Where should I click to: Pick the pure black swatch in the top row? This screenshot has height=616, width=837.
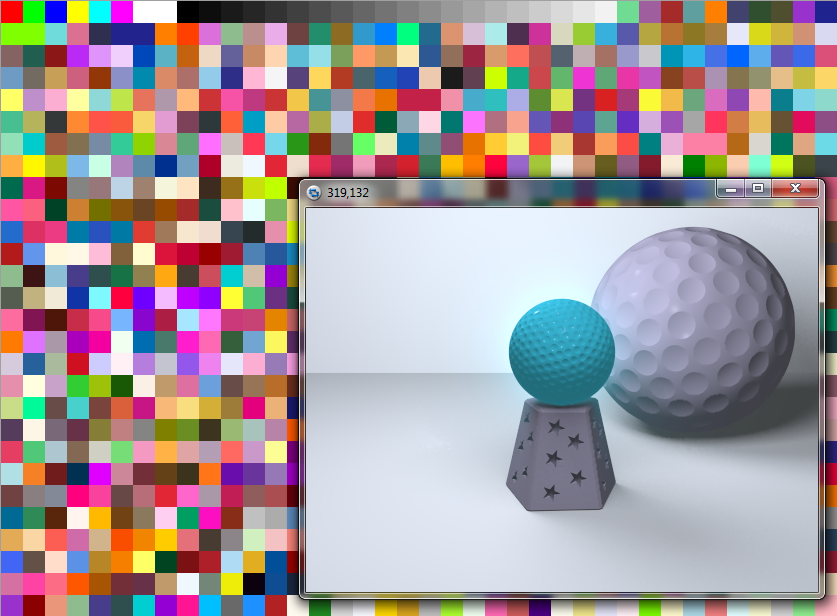(187, 11)
